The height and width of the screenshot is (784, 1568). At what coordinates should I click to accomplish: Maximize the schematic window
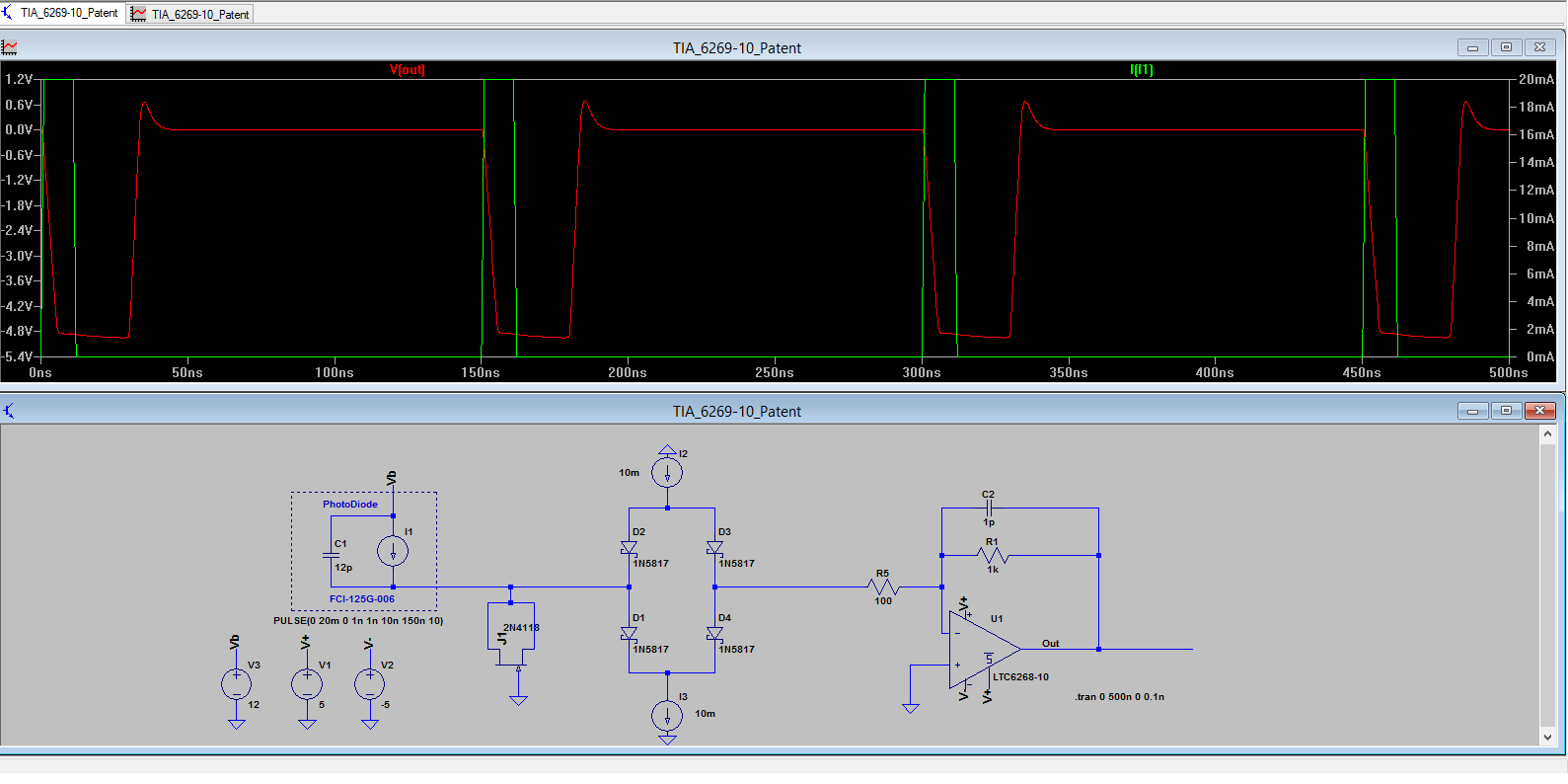pos(1506,411)
